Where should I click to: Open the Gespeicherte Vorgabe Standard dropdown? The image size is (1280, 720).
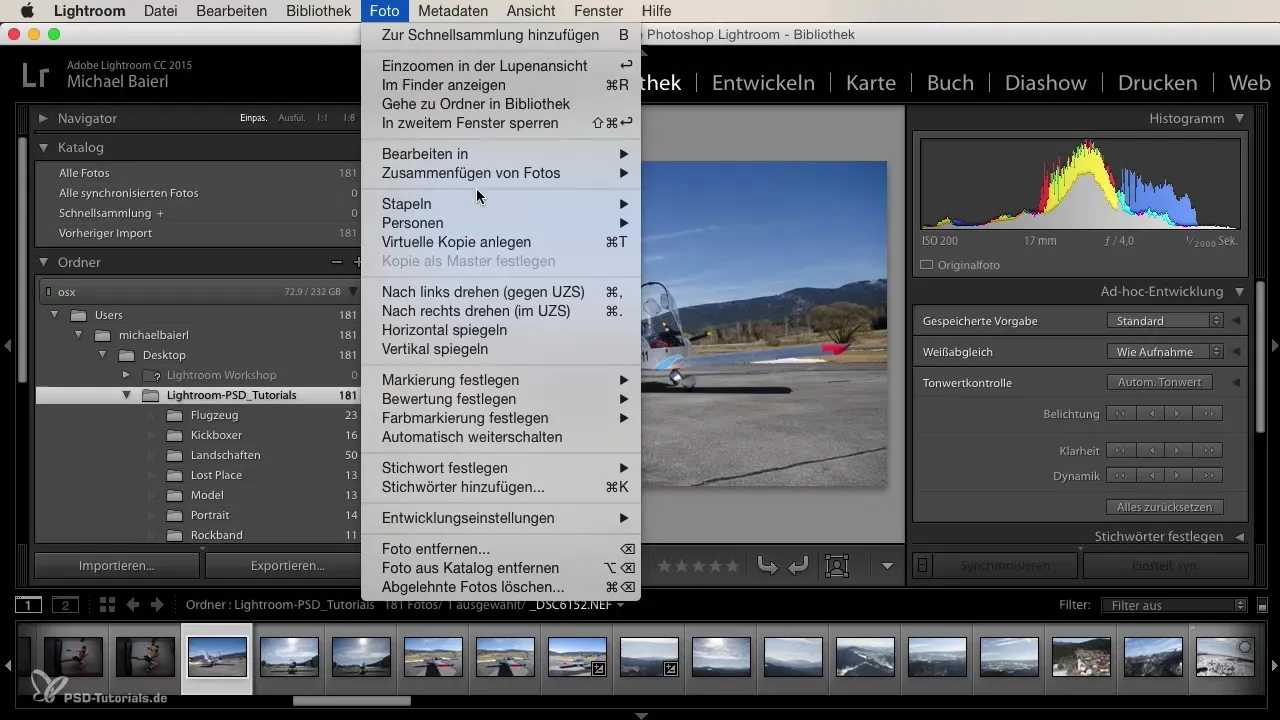tap(1165, 321)
